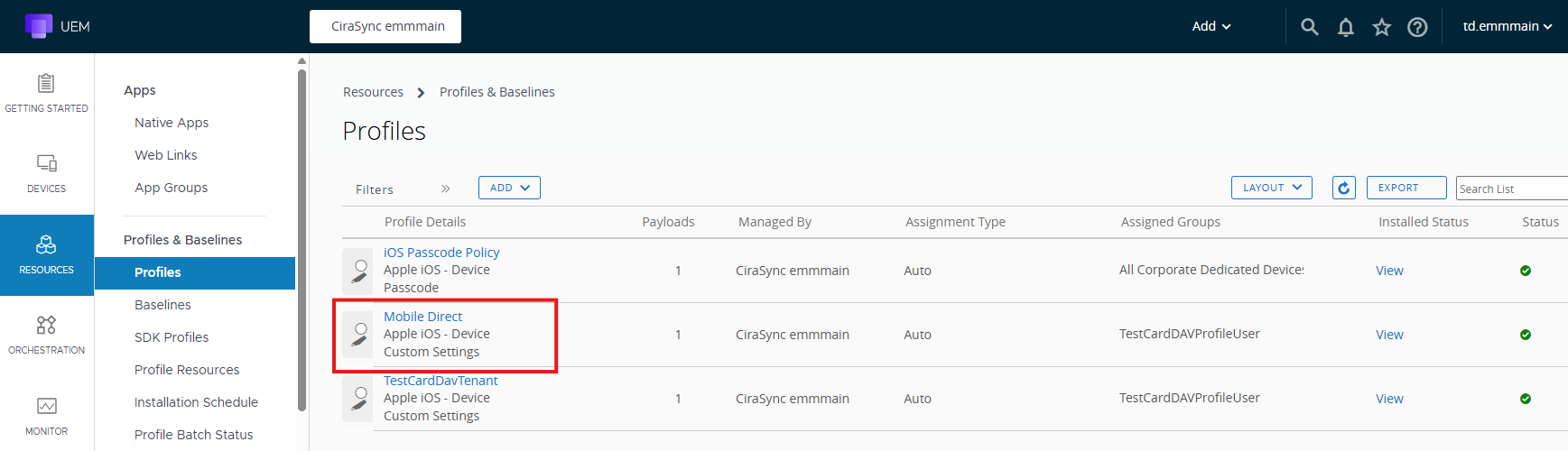
Task: Open notifications bell icon
Action: (1345, 27)
